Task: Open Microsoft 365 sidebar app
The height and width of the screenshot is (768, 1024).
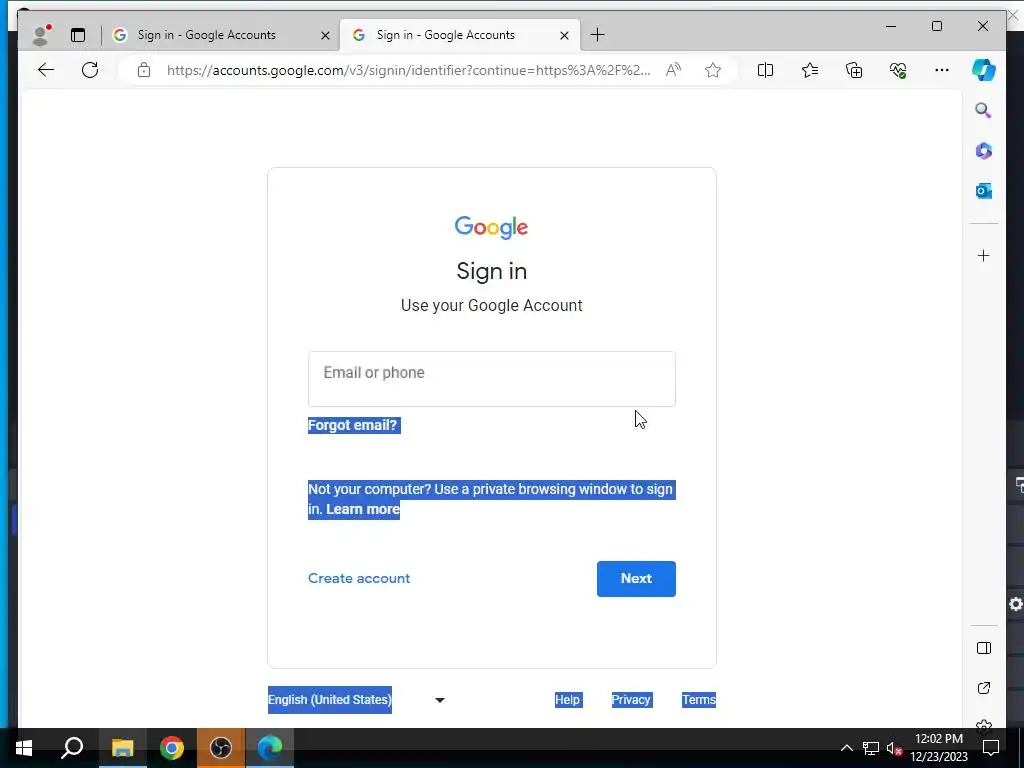Action: [x=984, y=151]
